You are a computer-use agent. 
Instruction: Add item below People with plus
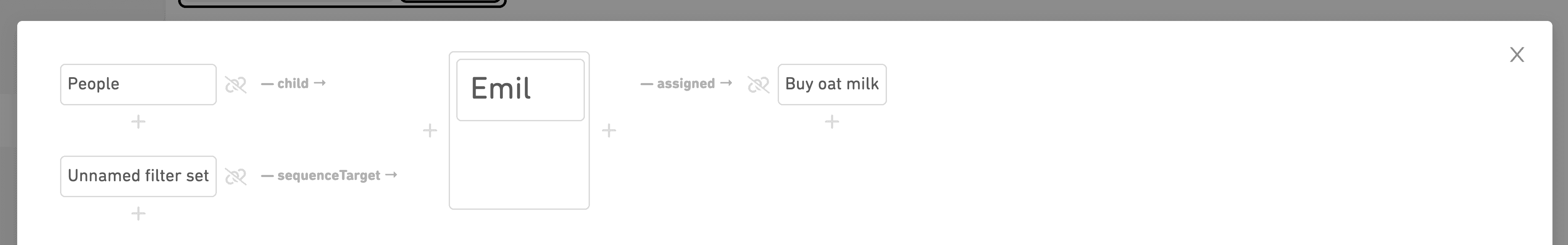pos(138,122)
